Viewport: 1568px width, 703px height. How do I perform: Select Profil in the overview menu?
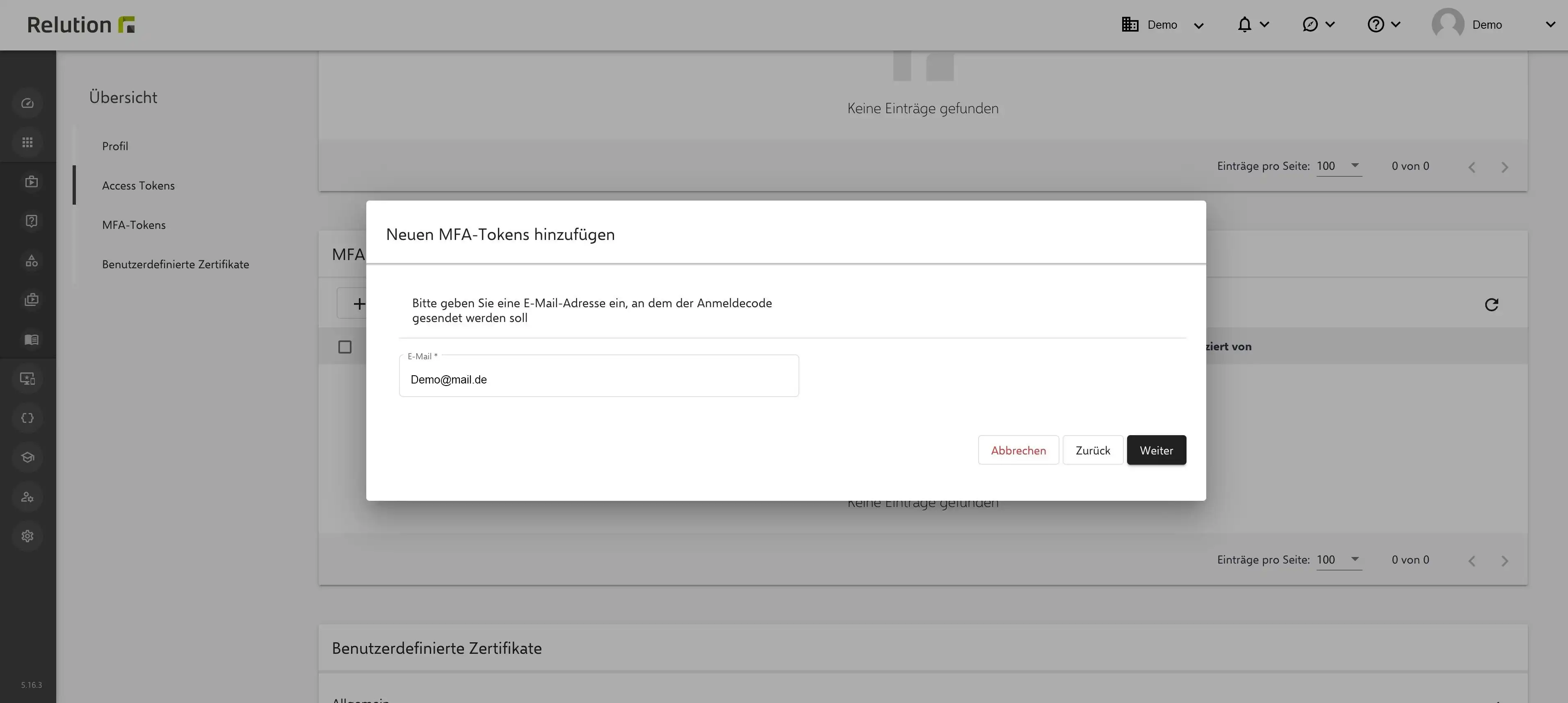point(115,146)
